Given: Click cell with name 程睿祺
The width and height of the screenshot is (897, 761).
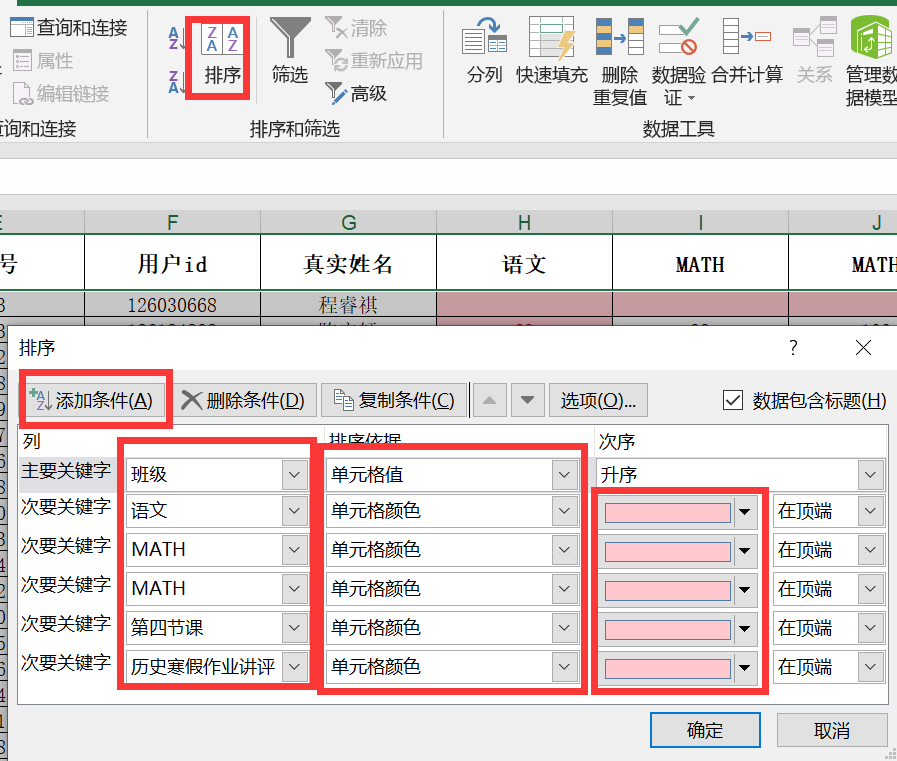Looking at the screenshot, I should click(x=348, y=305).
